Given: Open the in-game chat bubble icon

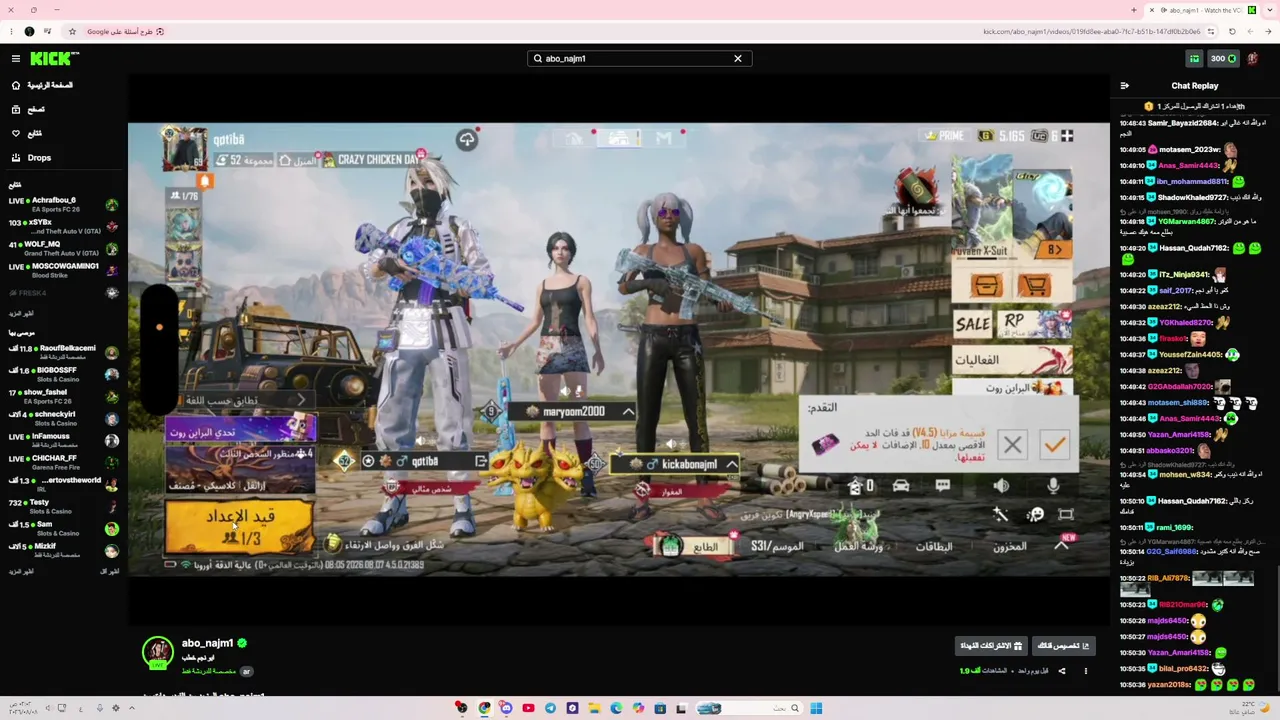Looking at the screenshot, I should click(x=943, y=485).
